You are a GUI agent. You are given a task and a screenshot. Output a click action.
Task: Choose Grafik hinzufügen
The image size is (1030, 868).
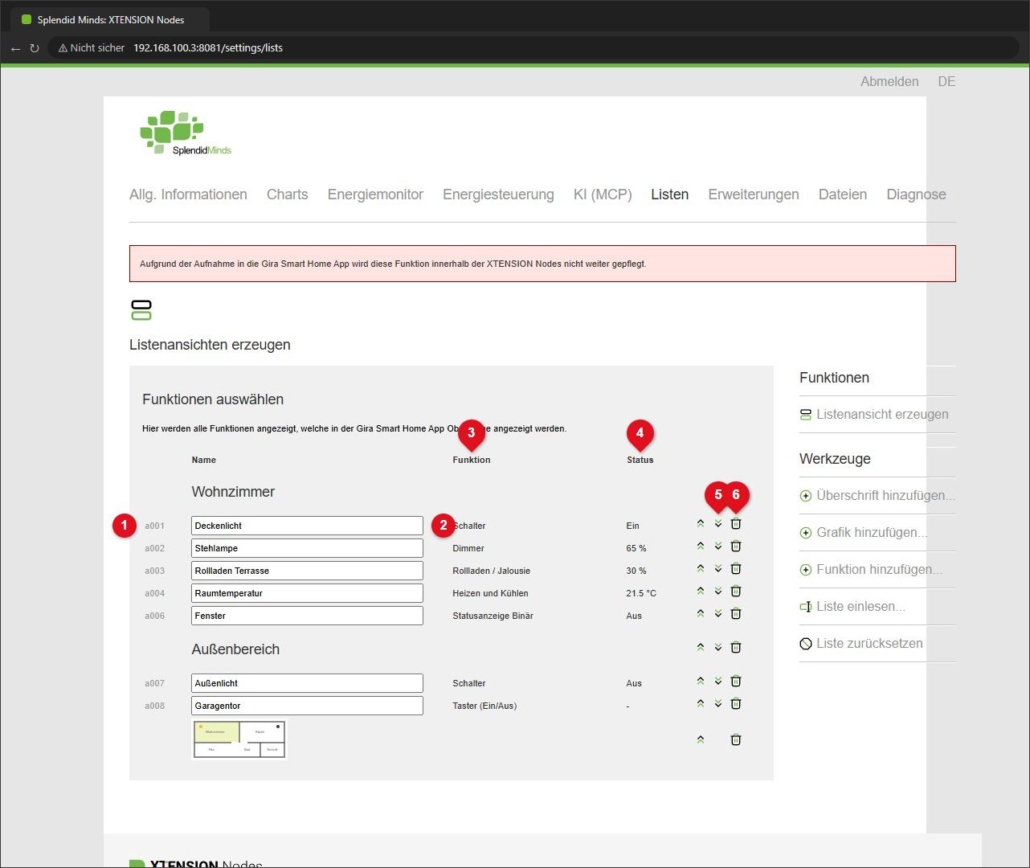(x=863, y=532)
